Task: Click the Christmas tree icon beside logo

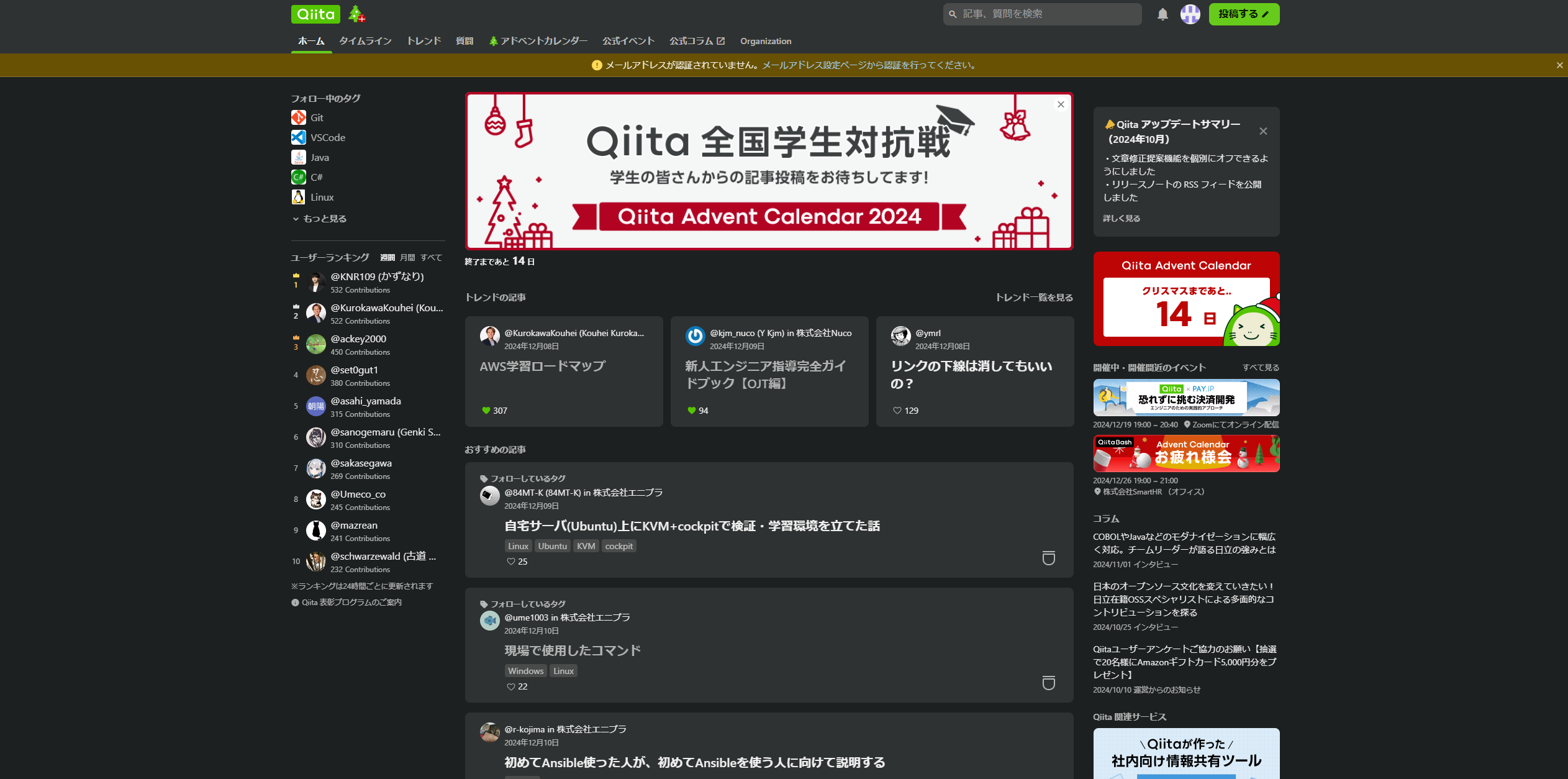Action: point(356,14)
